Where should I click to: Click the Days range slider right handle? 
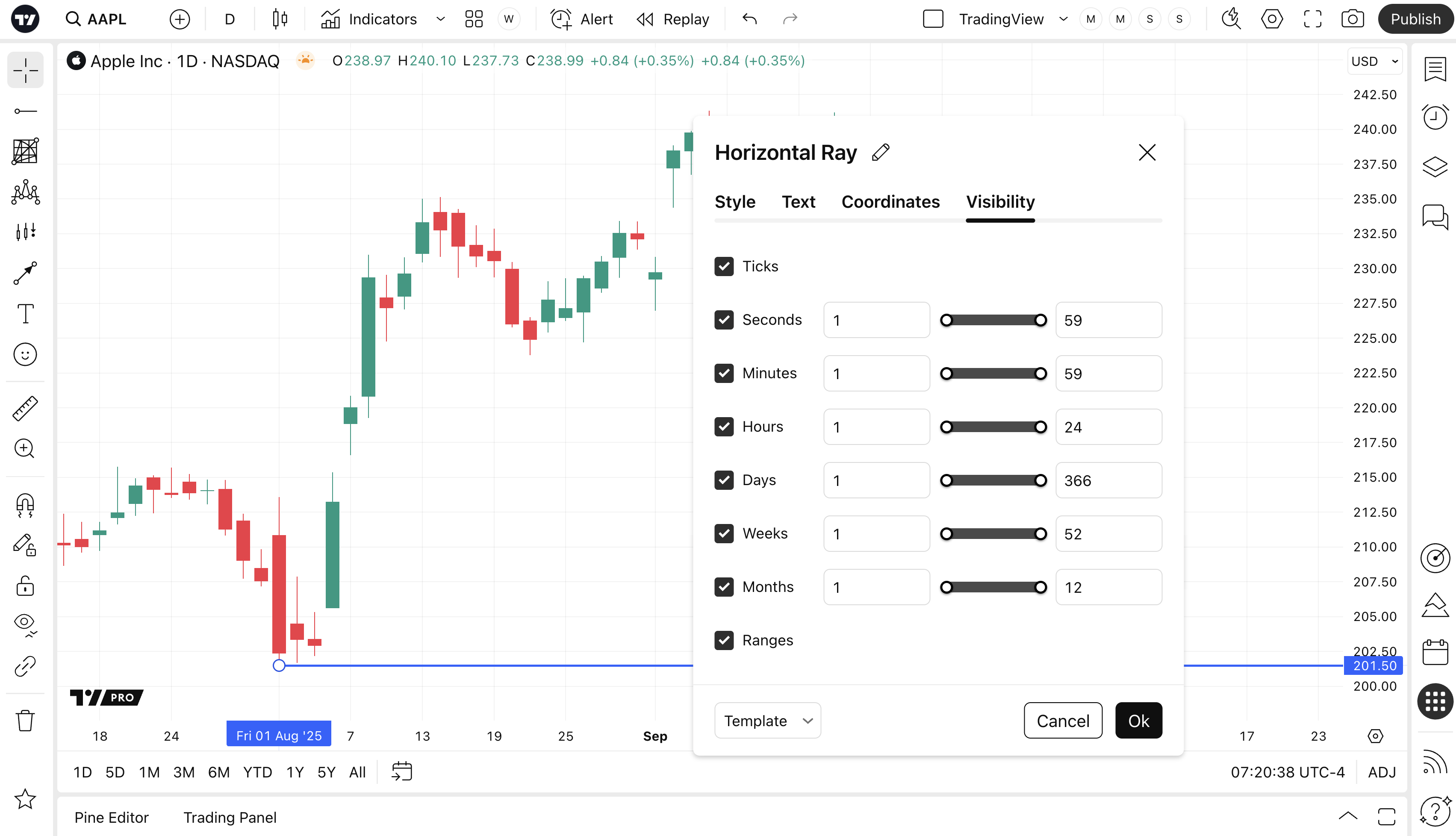tap(1040, 480)
